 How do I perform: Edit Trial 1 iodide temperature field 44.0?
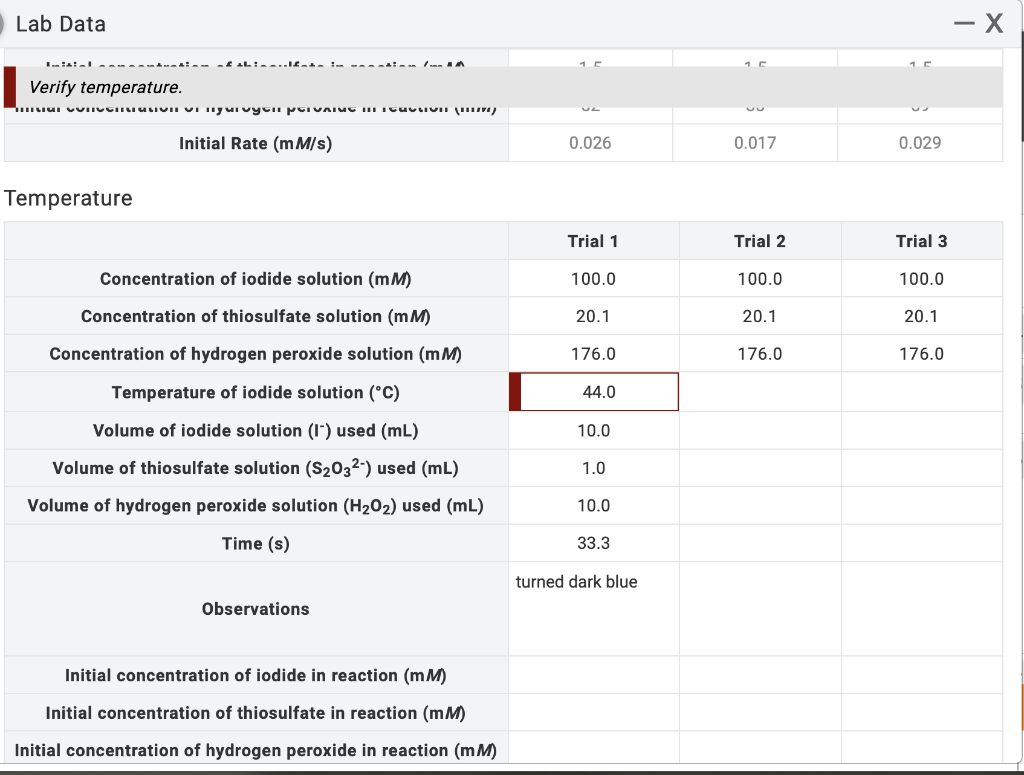tap(594, 392)
